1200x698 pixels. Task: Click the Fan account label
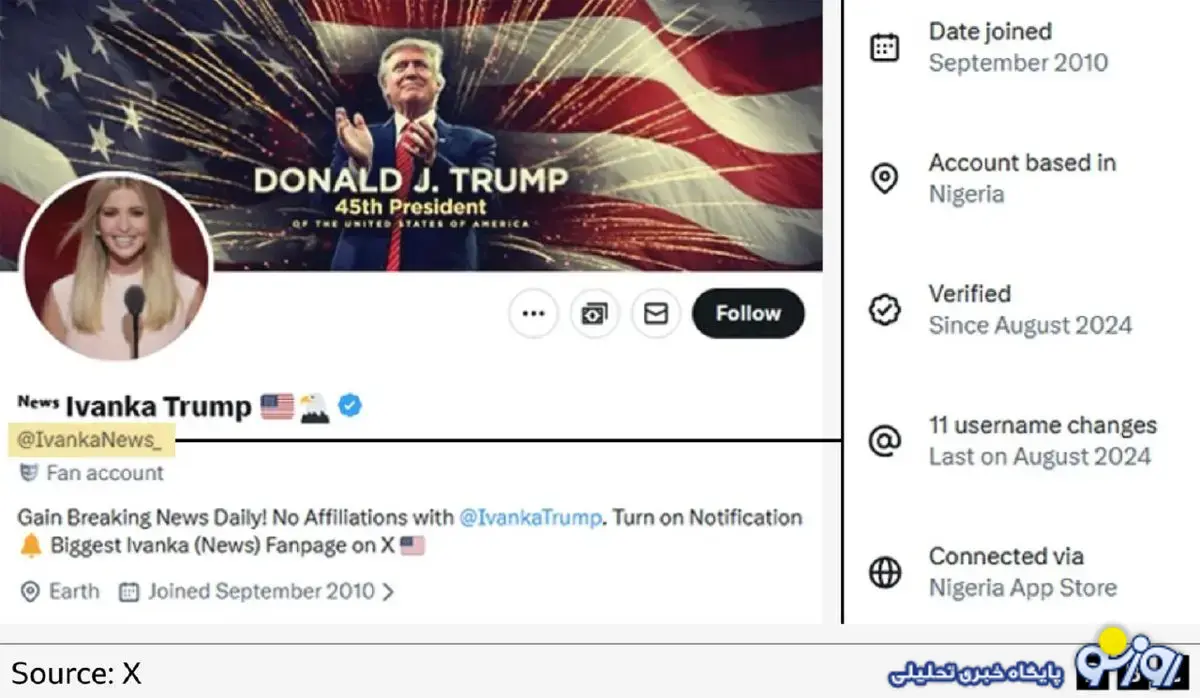point(104,473)
